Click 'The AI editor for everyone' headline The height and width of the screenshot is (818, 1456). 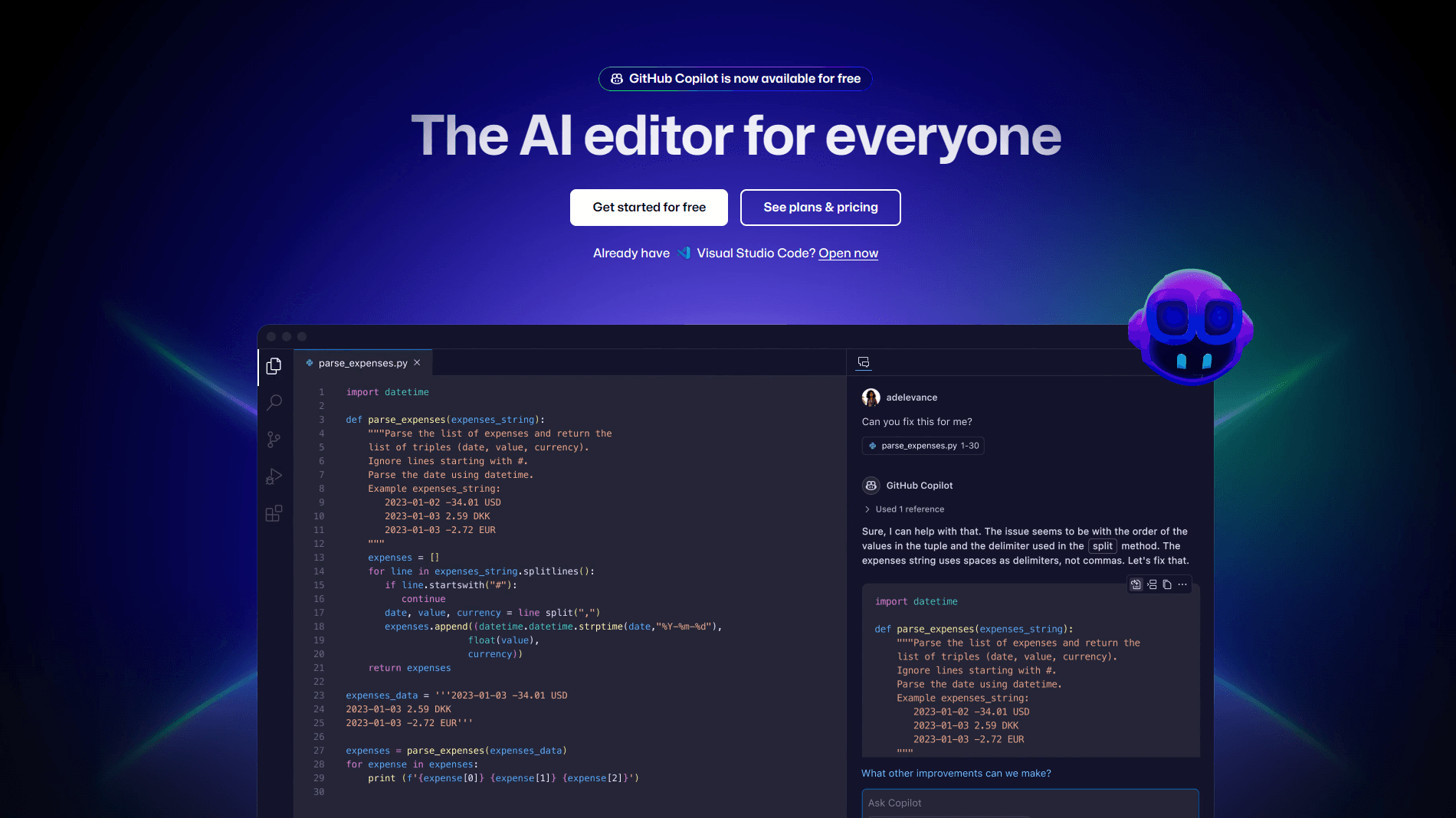(x=736, y=136)
